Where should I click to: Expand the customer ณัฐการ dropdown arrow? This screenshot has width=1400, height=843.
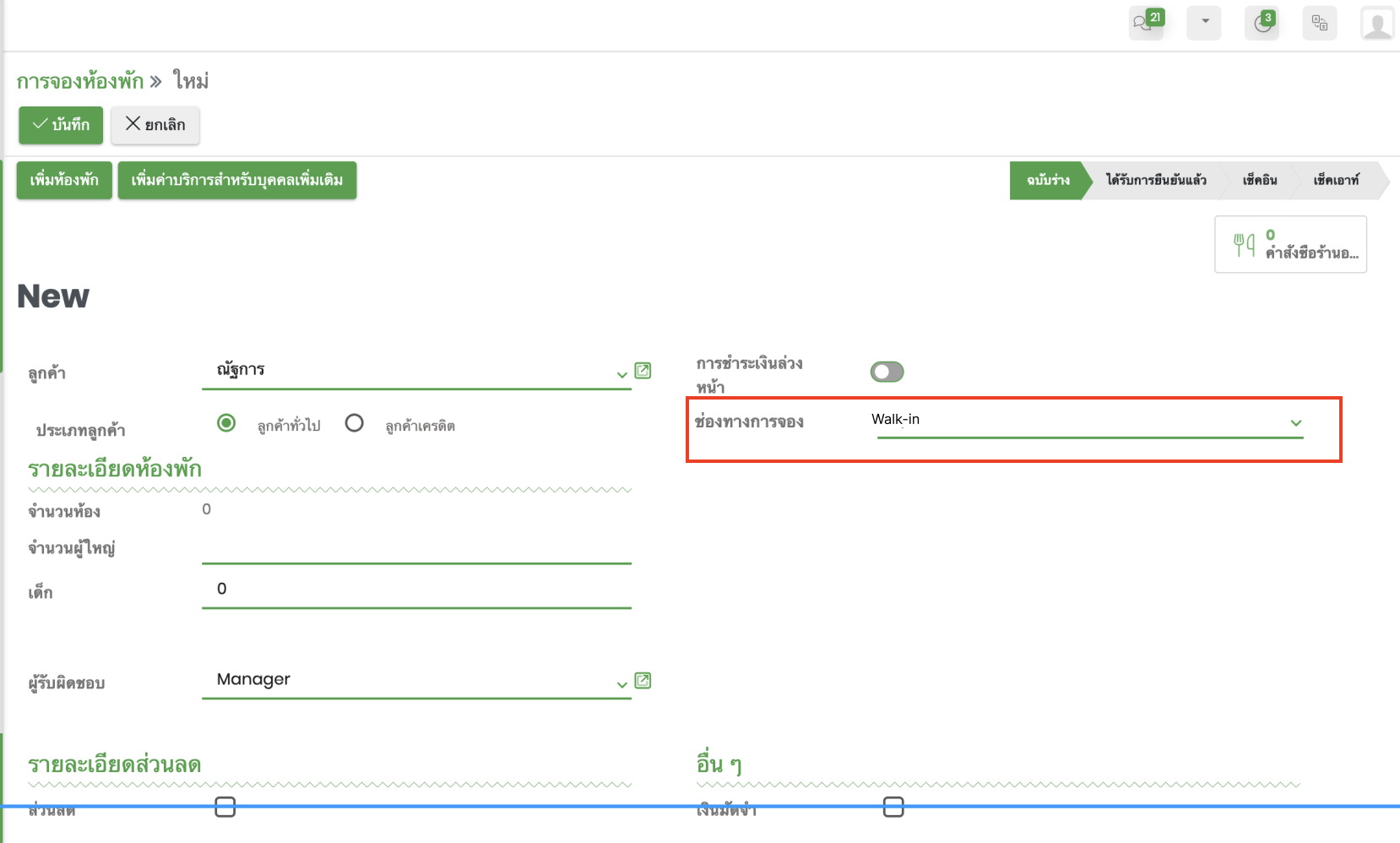coord(621,374)
